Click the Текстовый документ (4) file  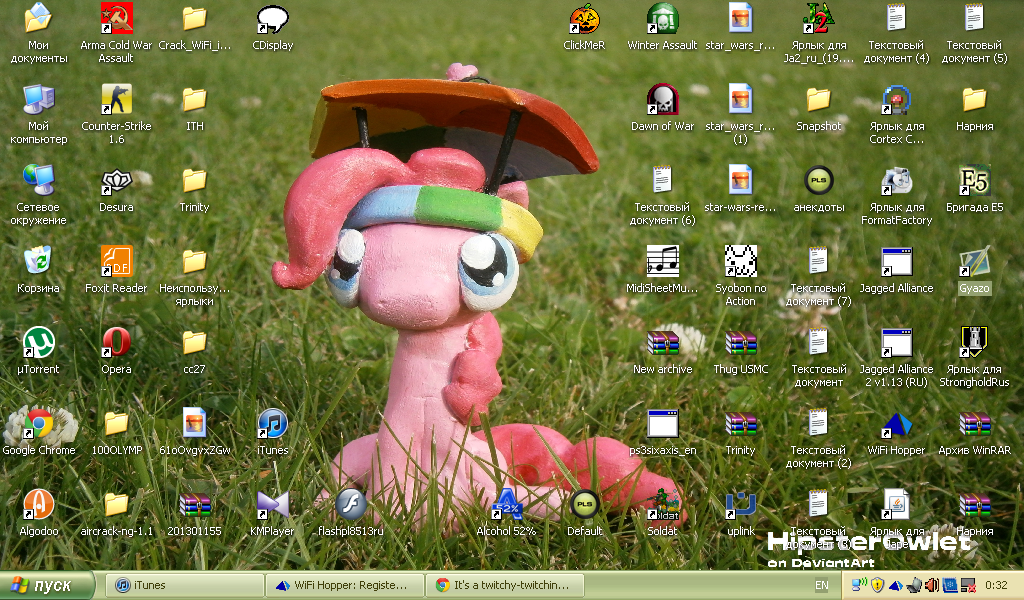click(x=896, y=18)
